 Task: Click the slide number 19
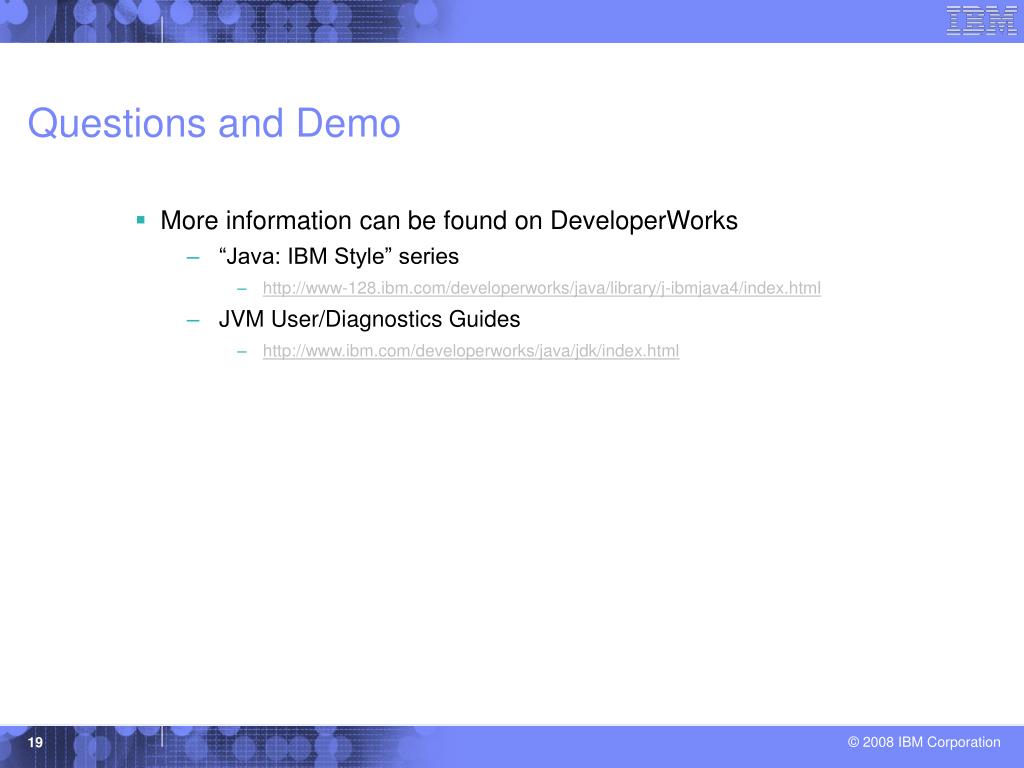[x=35, y=742]
